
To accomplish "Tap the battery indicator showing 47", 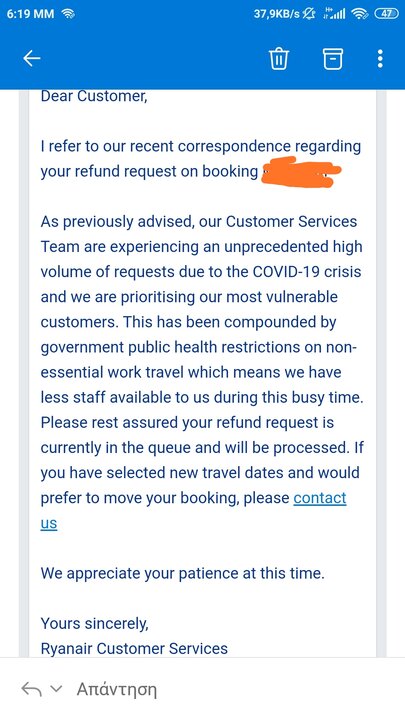I will pyautogui.click(x=386, y=14).
